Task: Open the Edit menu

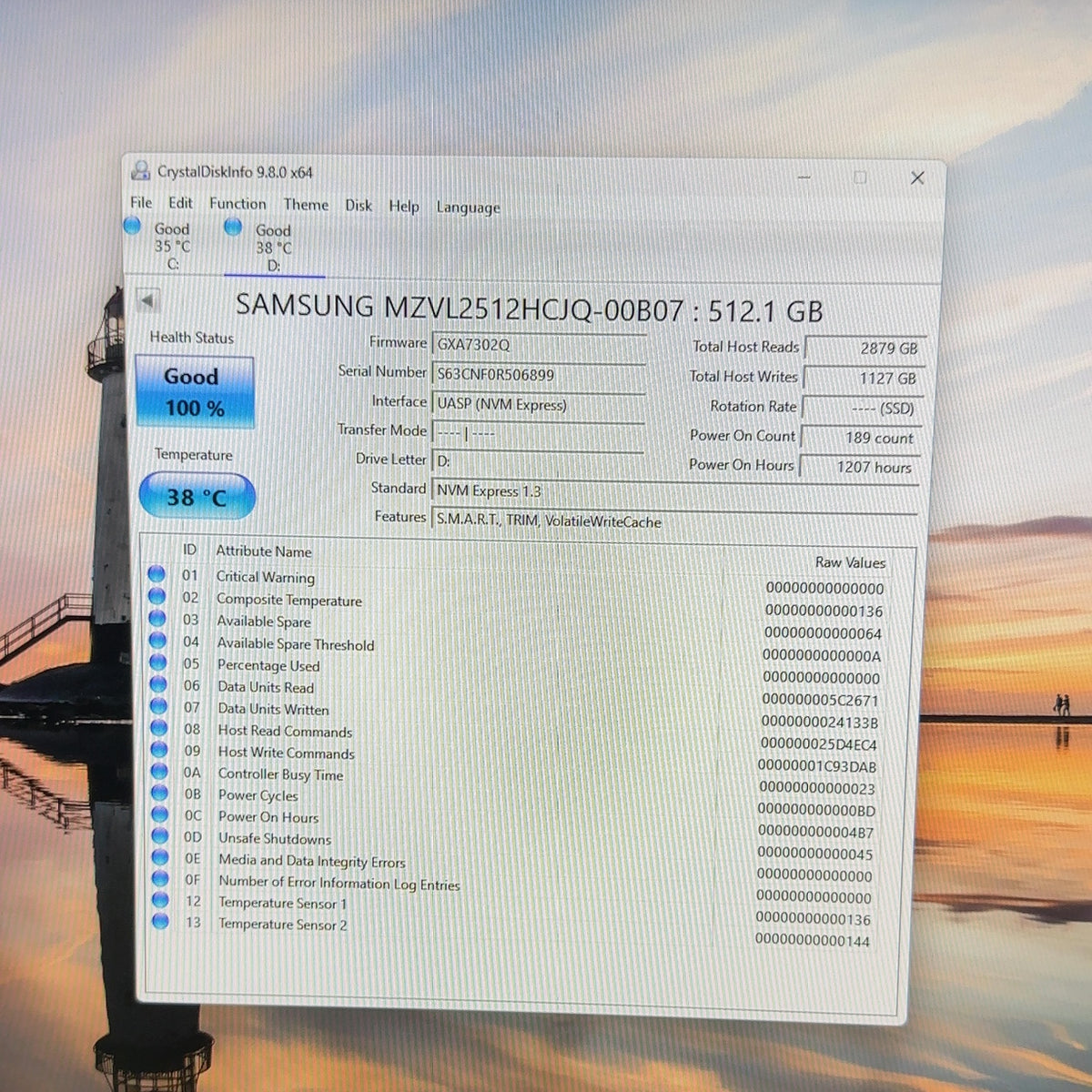Action: [x=180, y=203]
